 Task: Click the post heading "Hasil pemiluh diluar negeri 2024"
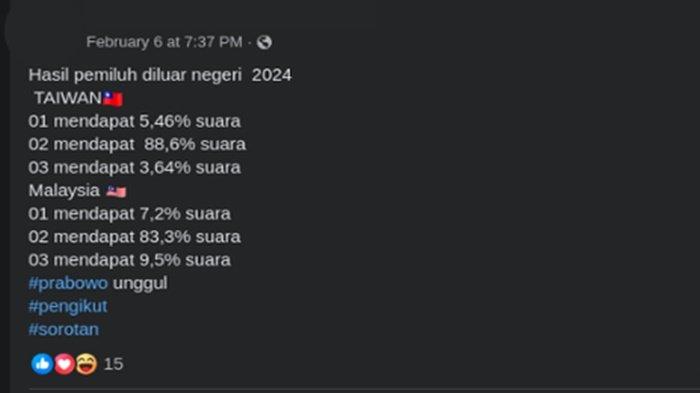[160, 75]
